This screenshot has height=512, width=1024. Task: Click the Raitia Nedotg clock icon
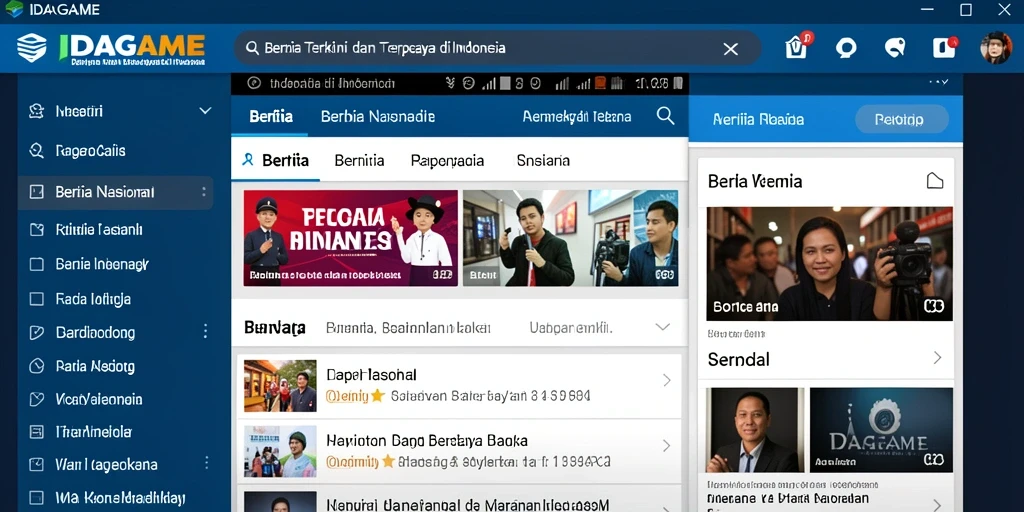pos(37,366)
